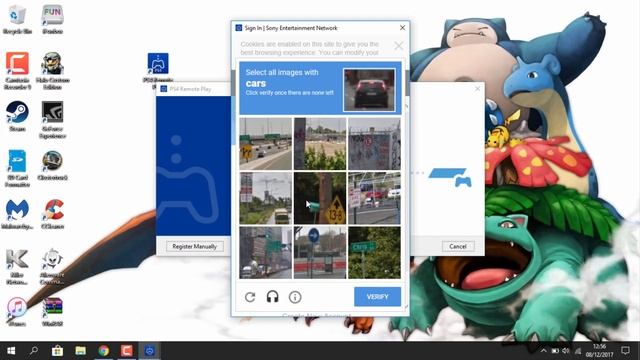Open Microsoft Store from the taskbar
This screenshot has width=640, height=360.
click(57, 351)
